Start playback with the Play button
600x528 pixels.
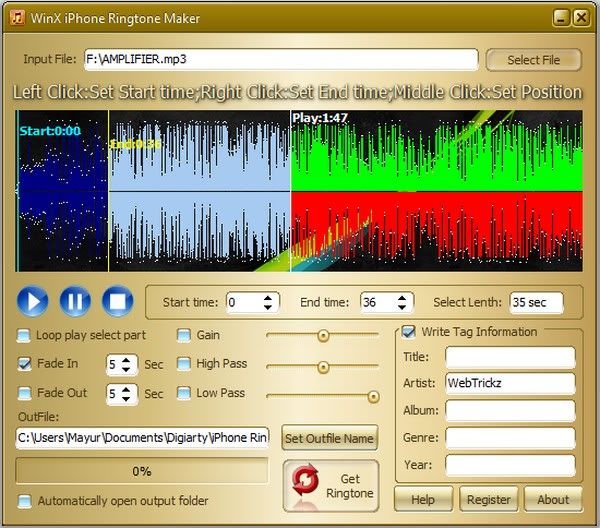click(x=33, y=301)
